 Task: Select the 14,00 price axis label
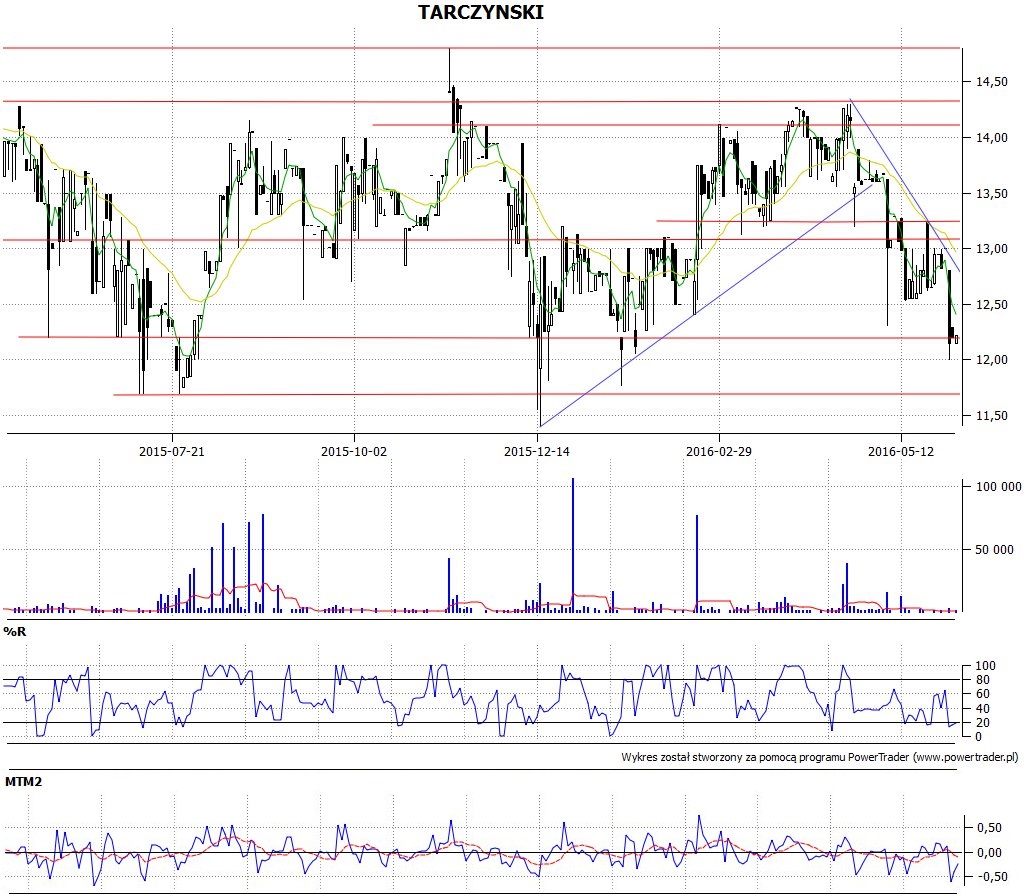[991, 137]
